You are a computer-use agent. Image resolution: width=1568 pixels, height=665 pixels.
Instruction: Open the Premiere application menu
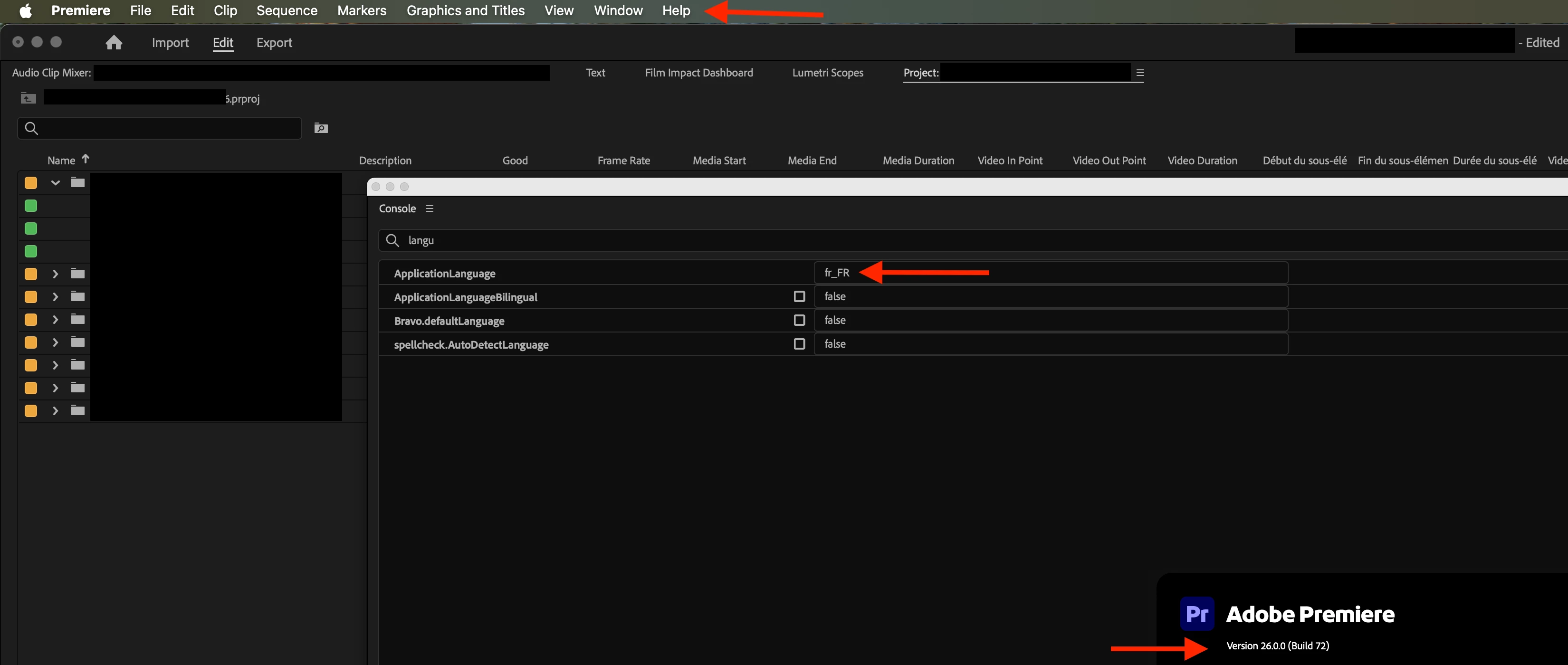[x=81, y=10]
